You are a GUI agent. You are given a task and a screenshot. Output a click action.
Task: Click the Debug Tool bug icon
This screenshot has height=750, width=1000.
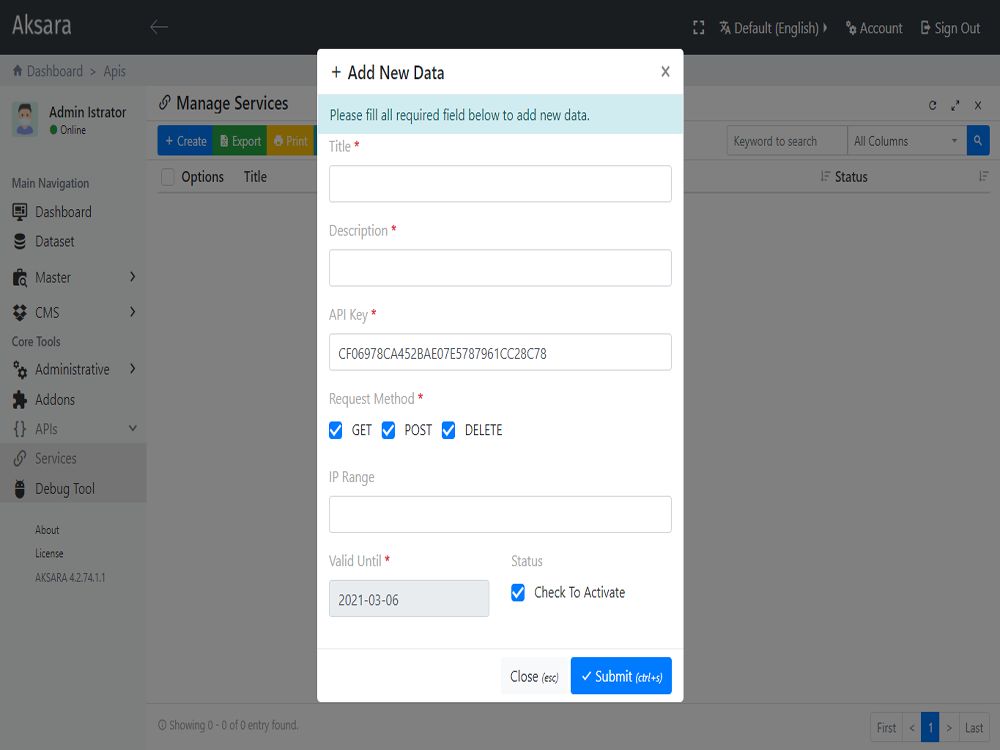(19, 489)
